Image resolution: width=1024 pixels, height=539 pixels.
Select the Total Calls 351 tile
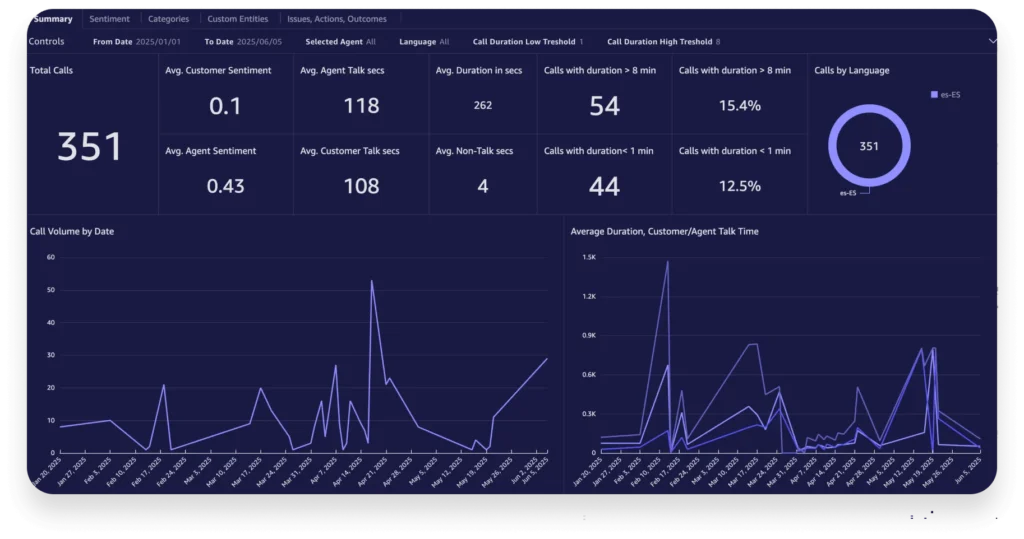point(90,146)
